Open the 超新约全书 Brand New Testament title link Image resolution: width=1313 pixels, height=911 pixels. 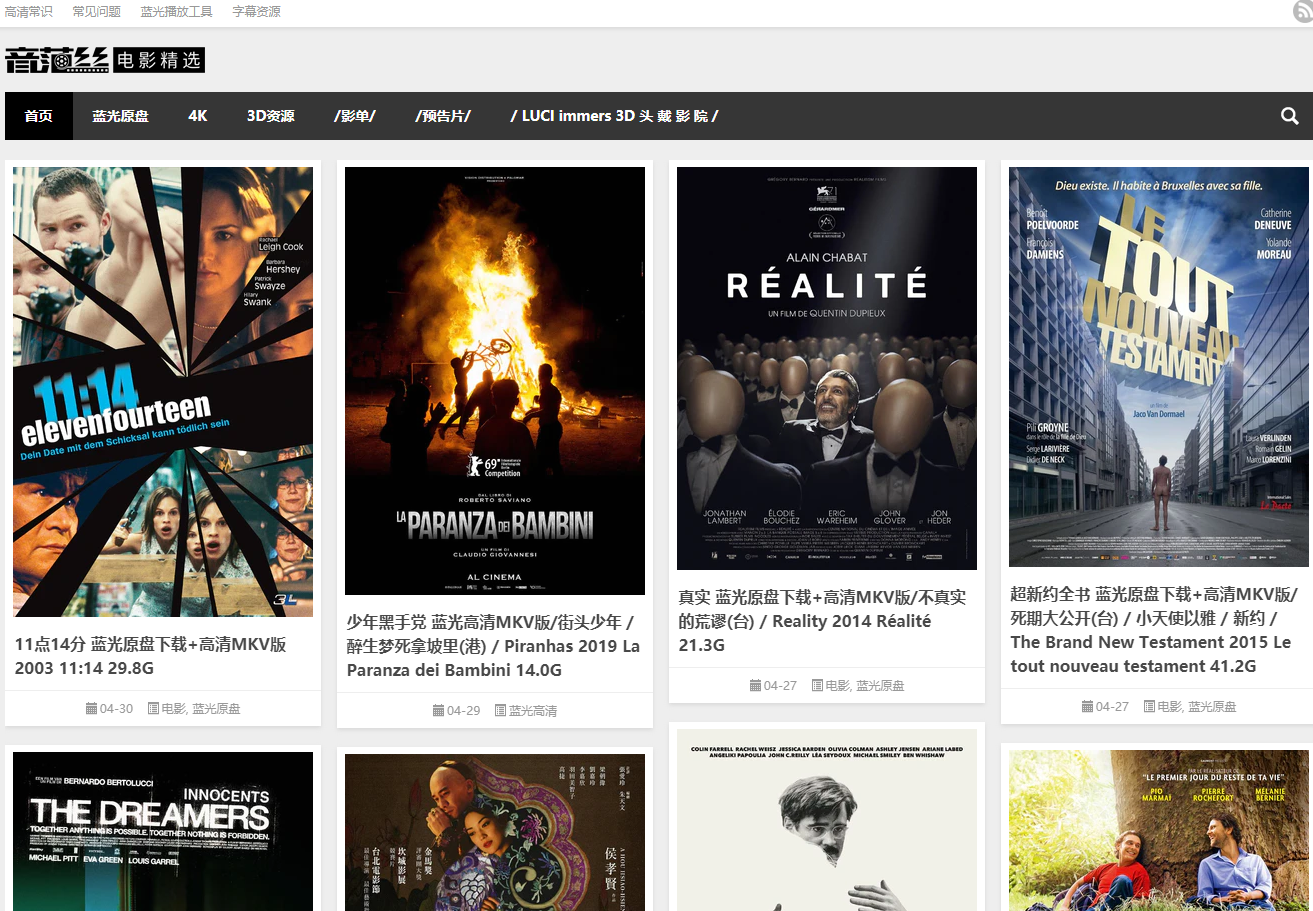click(1154, 630)
